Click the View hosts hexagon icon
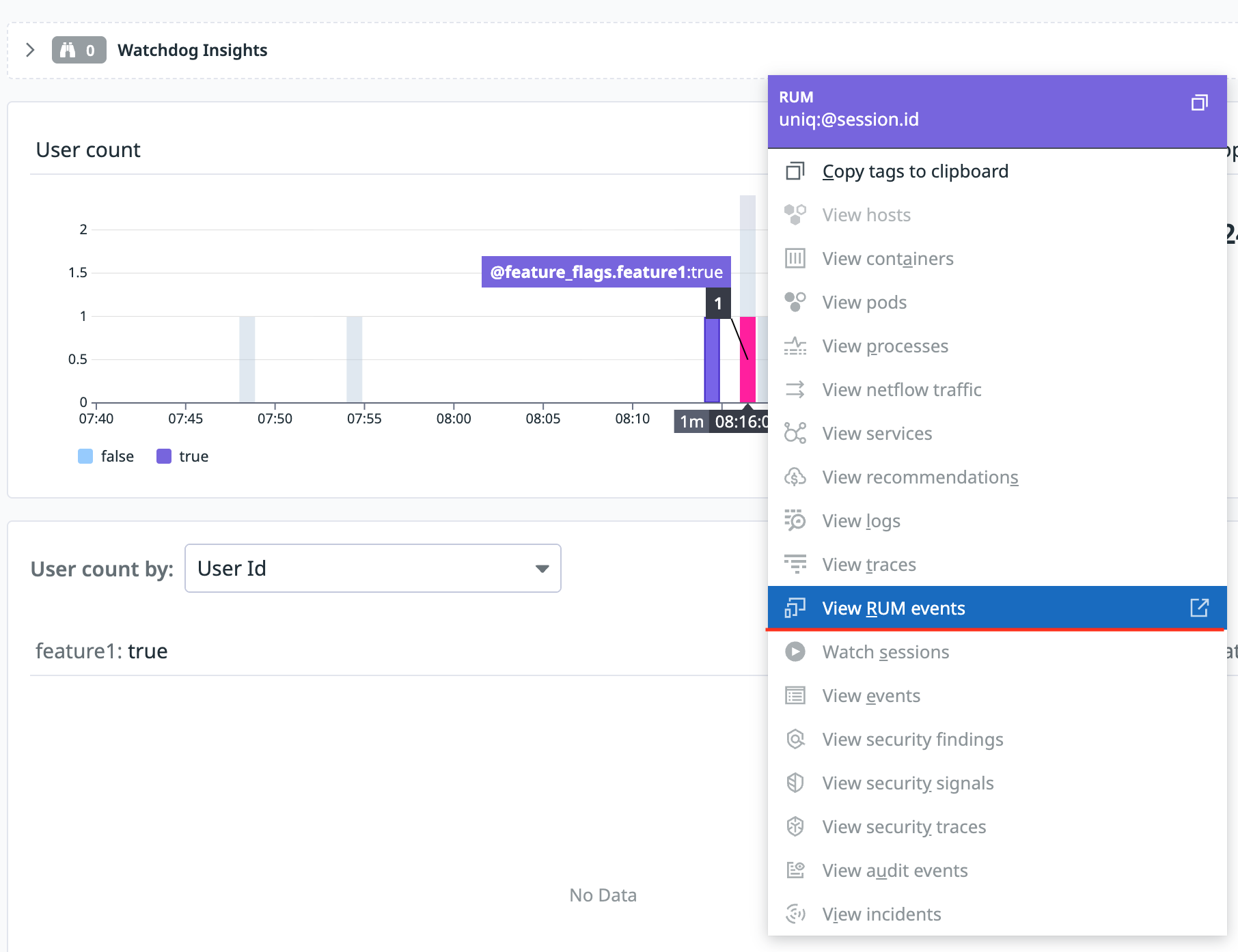 795,214
